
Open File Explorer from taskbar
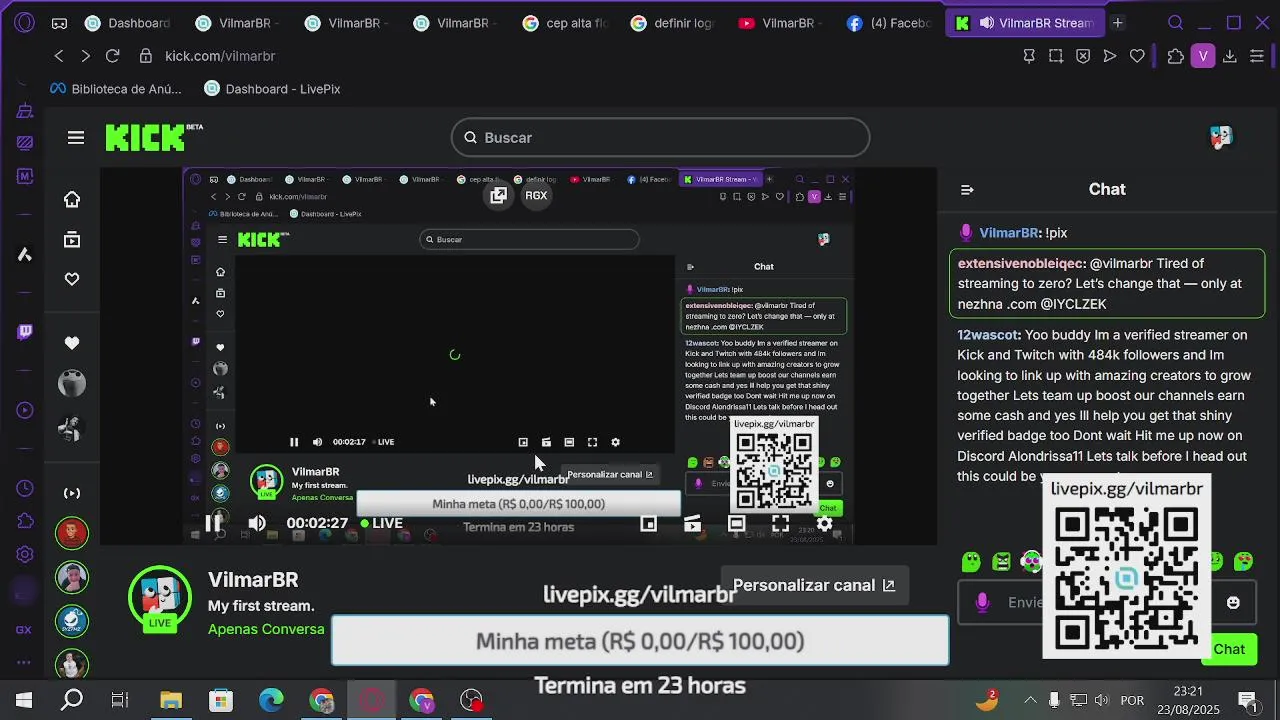[171, 700]
